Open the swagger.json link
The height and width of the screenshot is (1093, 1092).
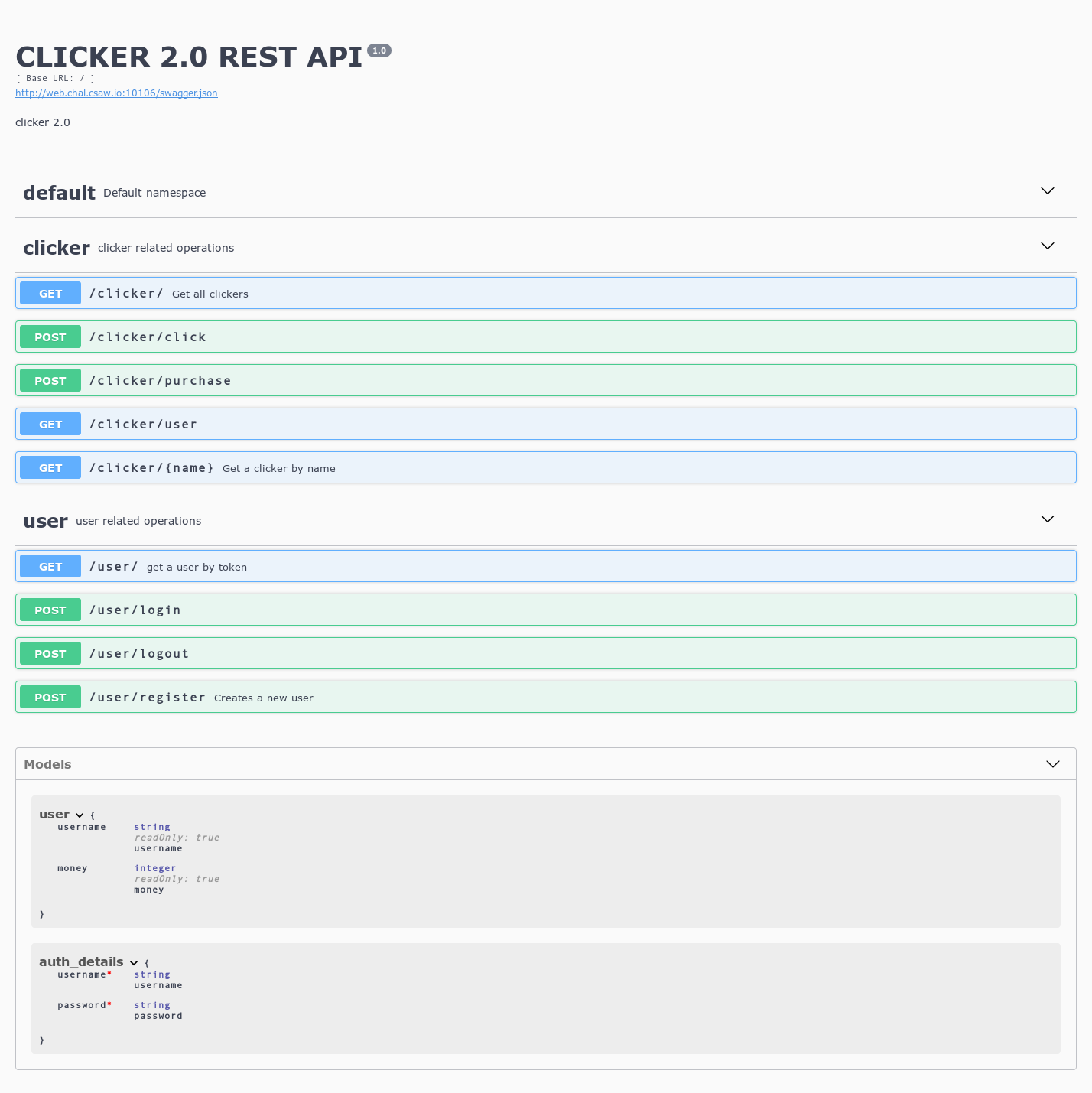(116, 93)
